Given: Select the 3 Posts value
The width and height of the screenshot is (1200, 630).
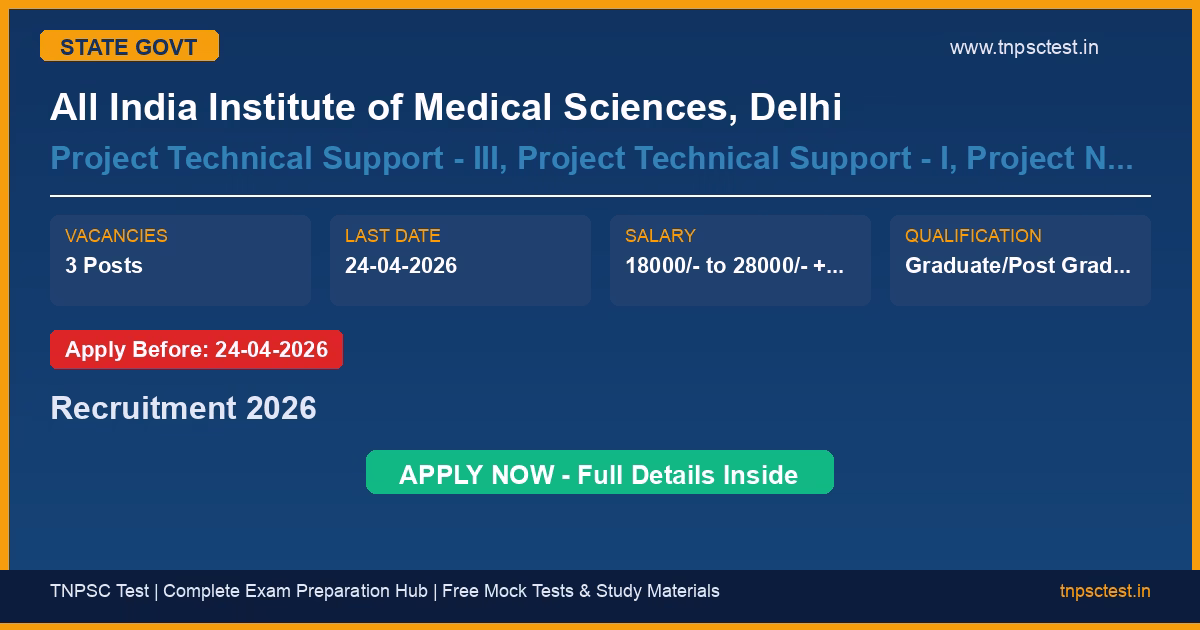Looking at the screenshot, I should click(104, 265).
